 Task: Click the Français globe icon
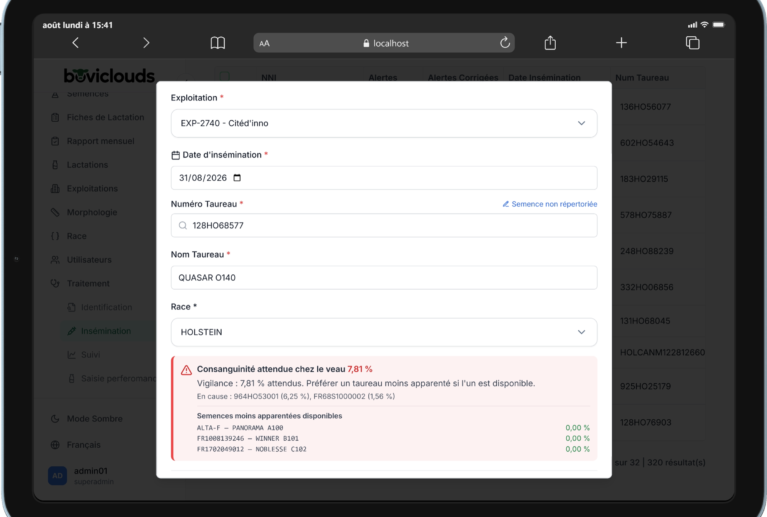point(55,445)
